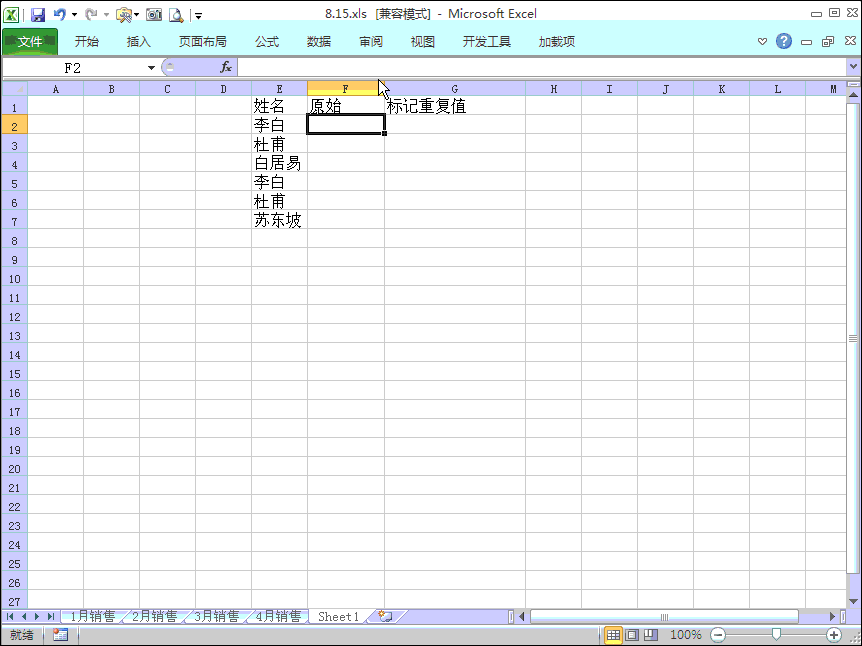Click the vertical scrollbar up arrow

pos(853,95)
